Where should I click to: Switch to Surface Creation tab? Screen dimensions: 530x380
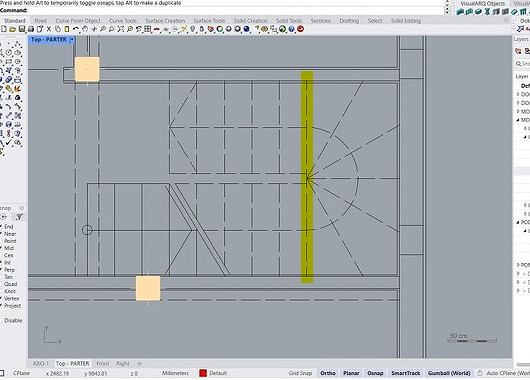[x=165, y=21]
